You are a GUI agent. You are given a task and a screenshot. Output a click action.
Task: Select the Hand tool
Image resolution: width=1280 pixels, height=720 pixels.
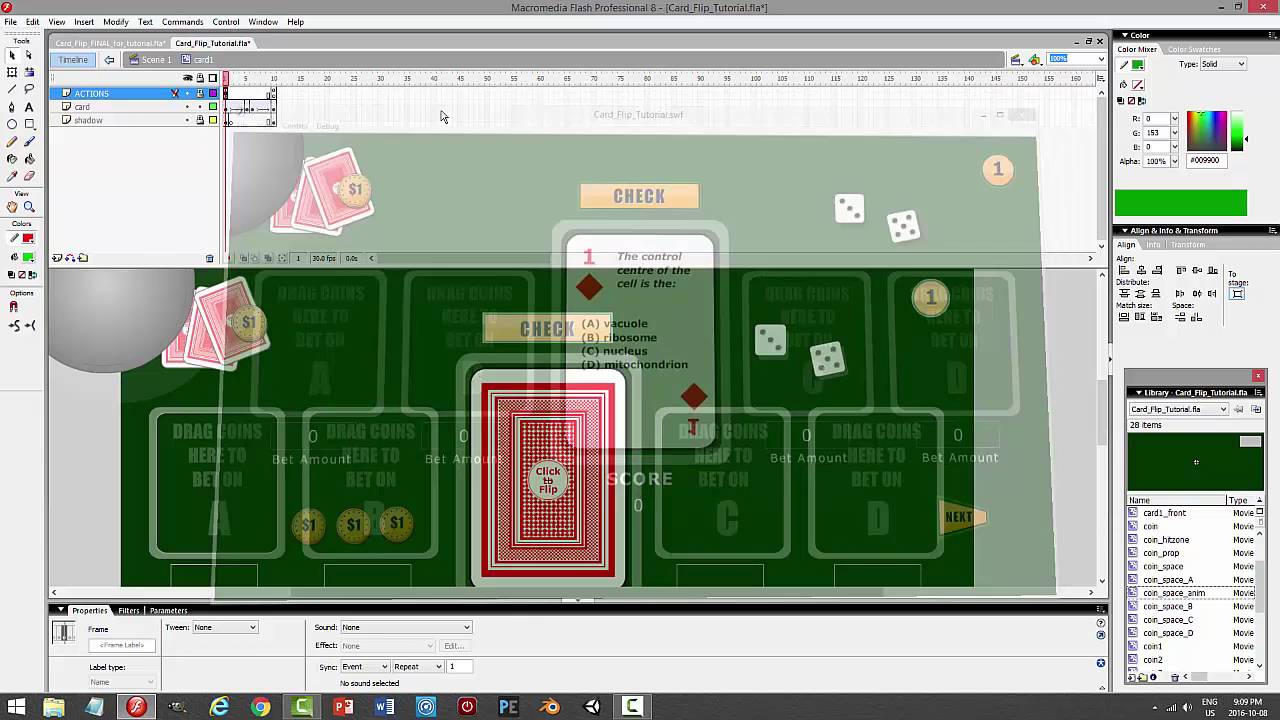[x=12, y=207]
